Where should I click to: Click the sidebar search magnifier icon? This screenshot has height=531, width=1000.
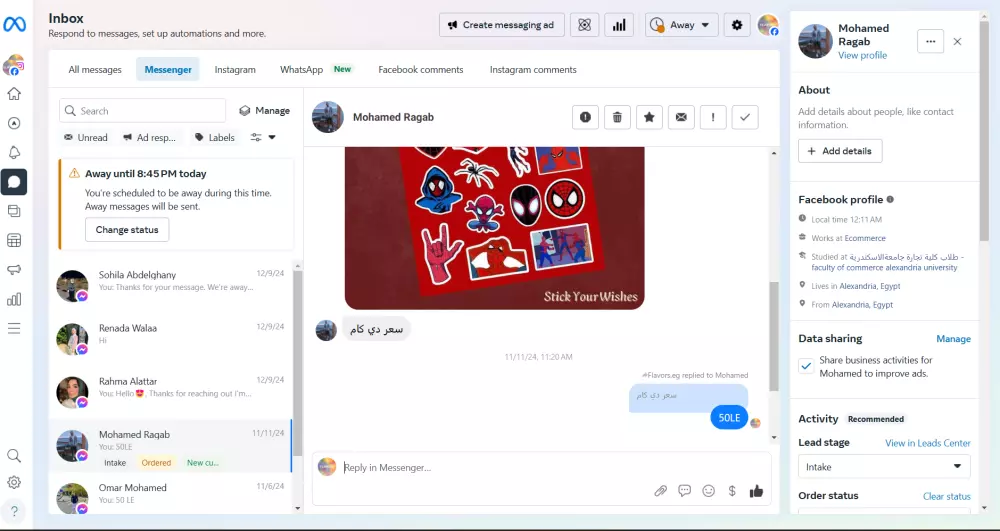tap(14, 456)
